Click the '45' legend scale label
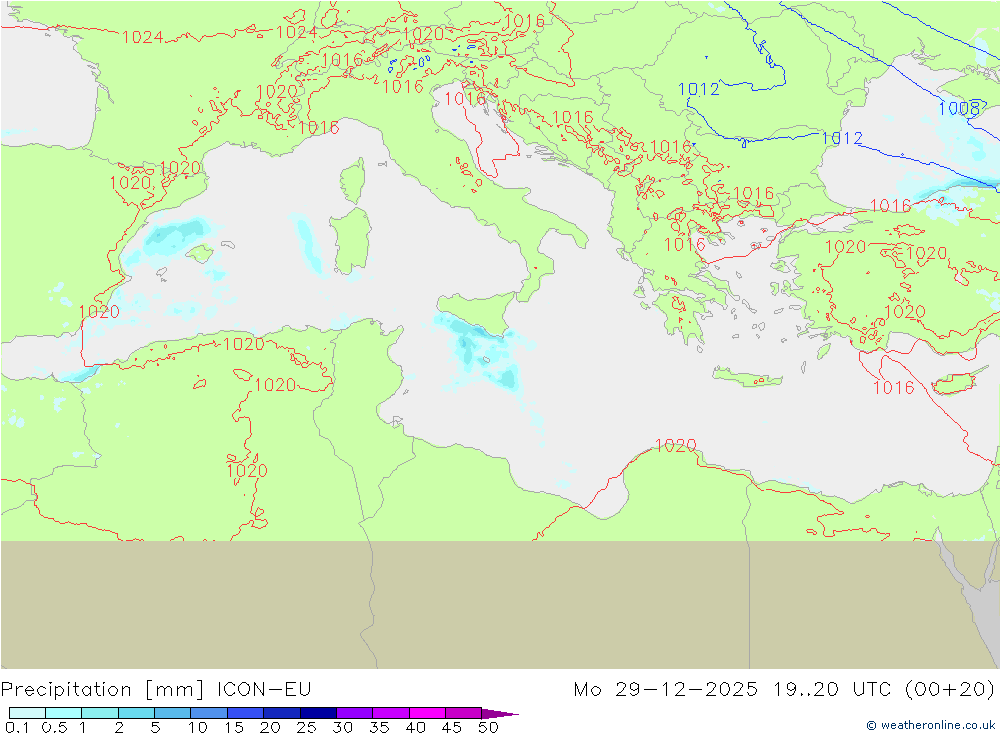1000x733 pixels. [x=452, y=727]
